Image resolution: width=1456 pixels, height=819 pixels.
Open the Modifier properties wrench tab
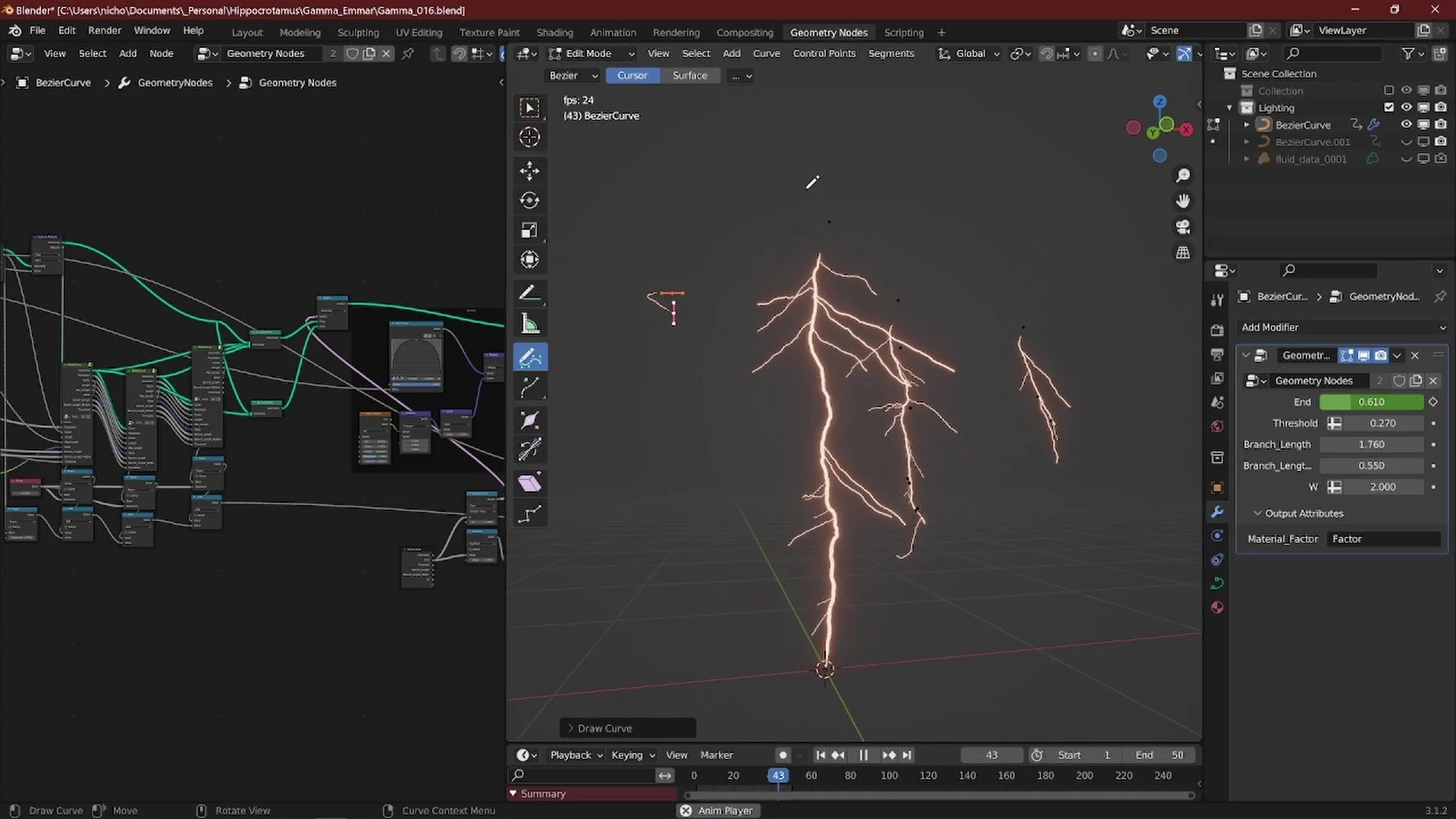(x=1217, y=512)
